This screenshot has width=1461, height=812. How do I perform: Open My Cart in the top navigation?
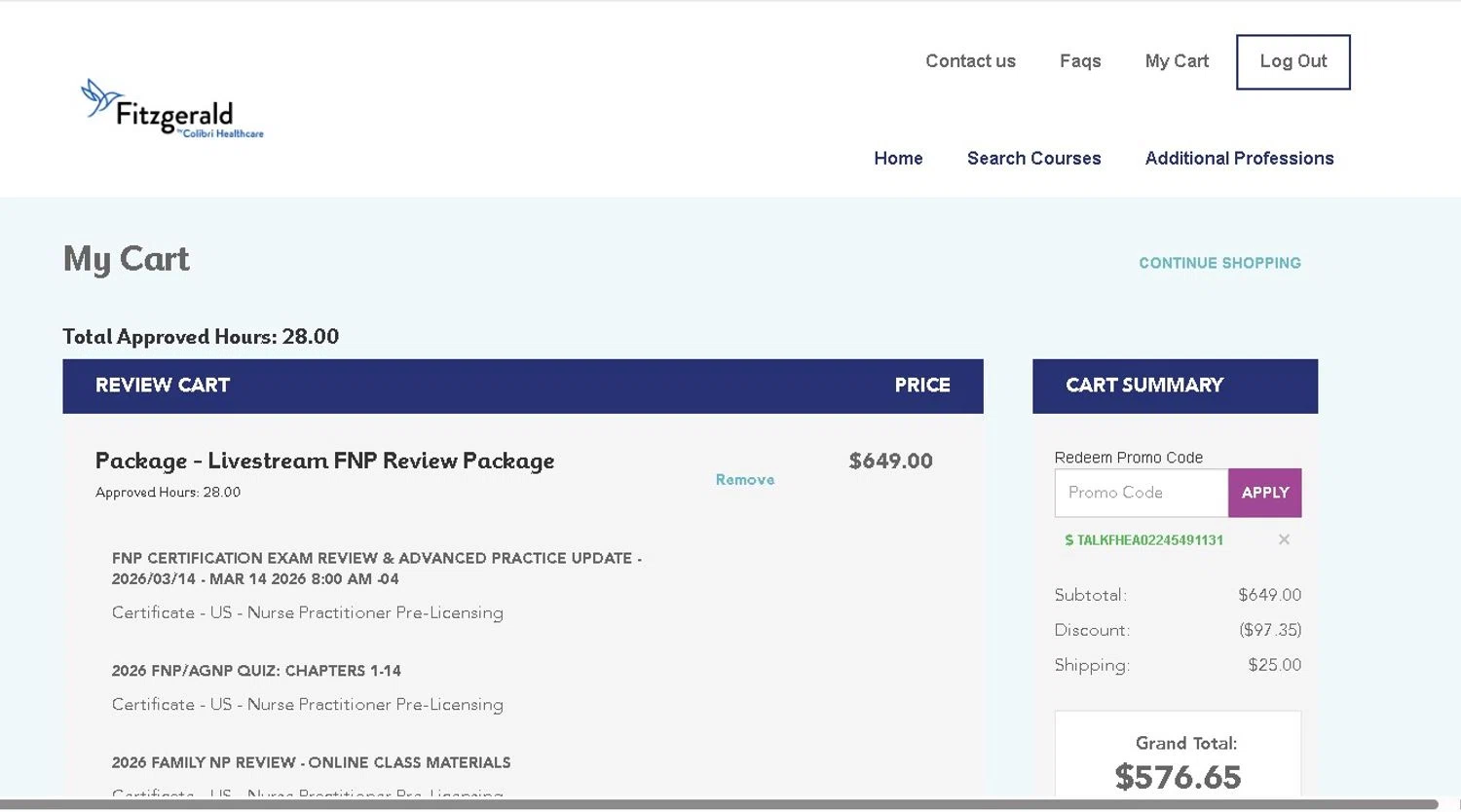[1177, 61]
